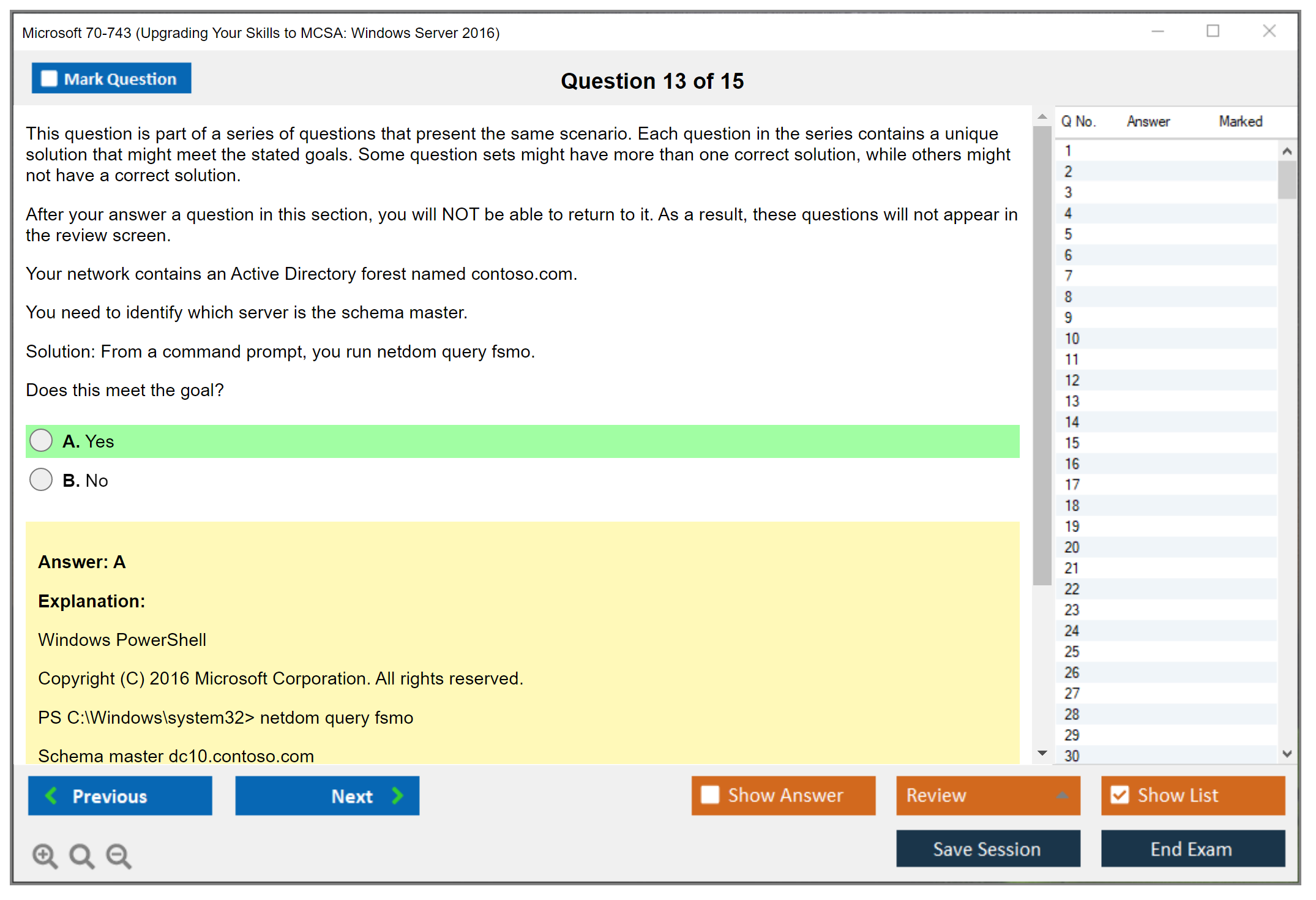Viewport: 1316px width, 900px height.
Task: Toggle the Show Answer checkbox
Action: coord(710,795)
